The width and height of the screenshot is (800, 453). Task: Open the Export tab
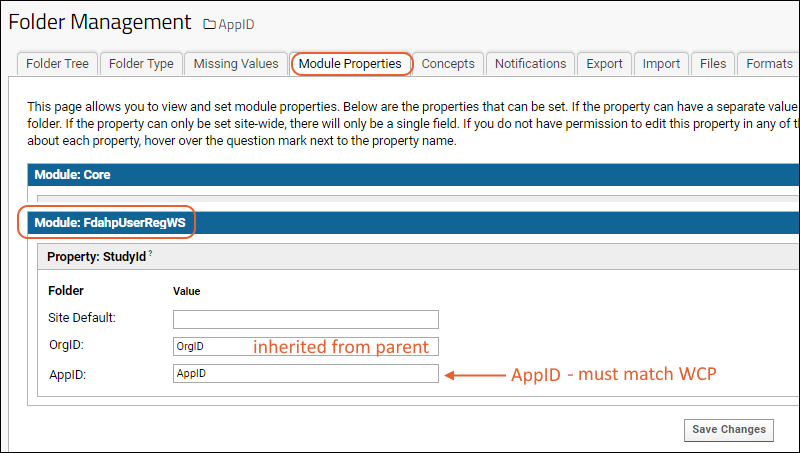(604, 63)
